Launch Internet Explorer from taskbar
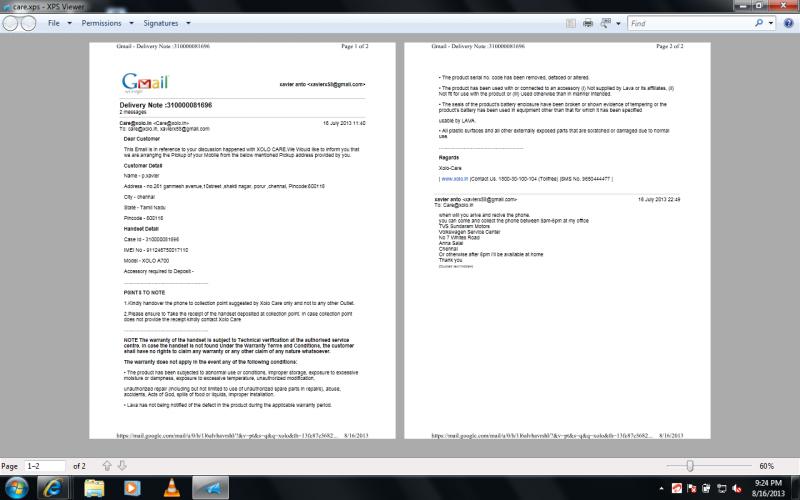800x500 pixels. coord(53,488)
